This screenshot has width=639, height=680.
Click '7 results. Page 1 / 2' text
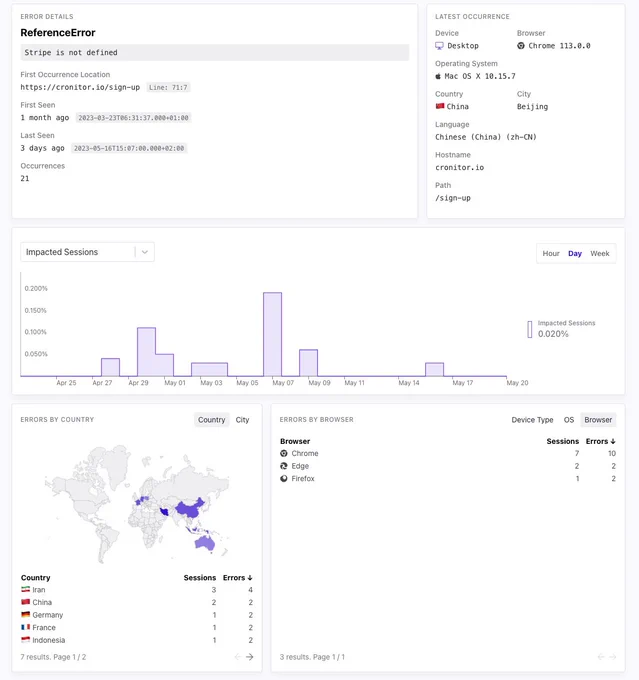click(x=53, y=657)
